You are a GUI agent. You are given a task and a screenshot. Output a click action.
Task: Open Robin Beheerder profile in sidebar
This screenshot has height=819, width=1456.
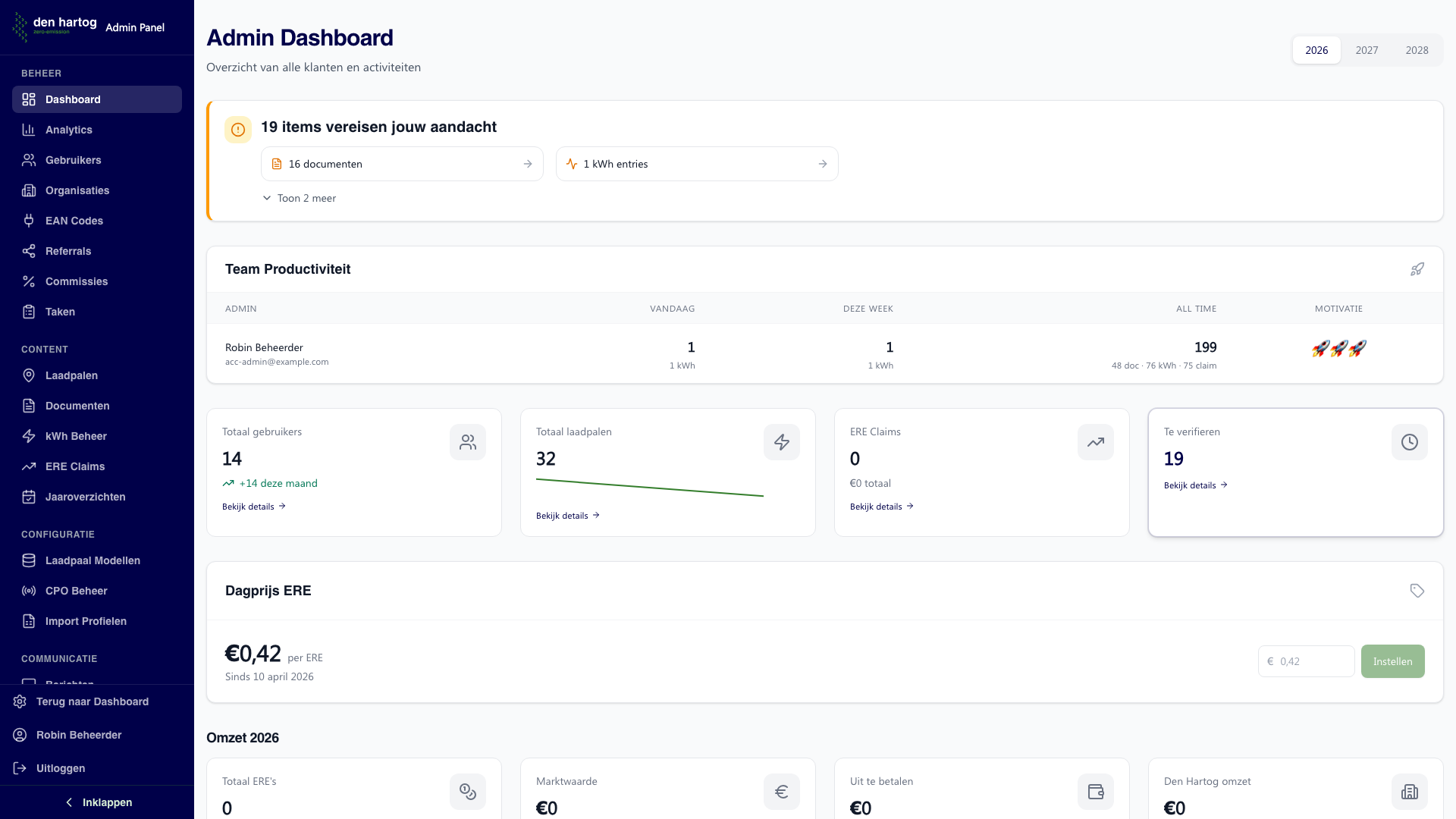(97, 735)
